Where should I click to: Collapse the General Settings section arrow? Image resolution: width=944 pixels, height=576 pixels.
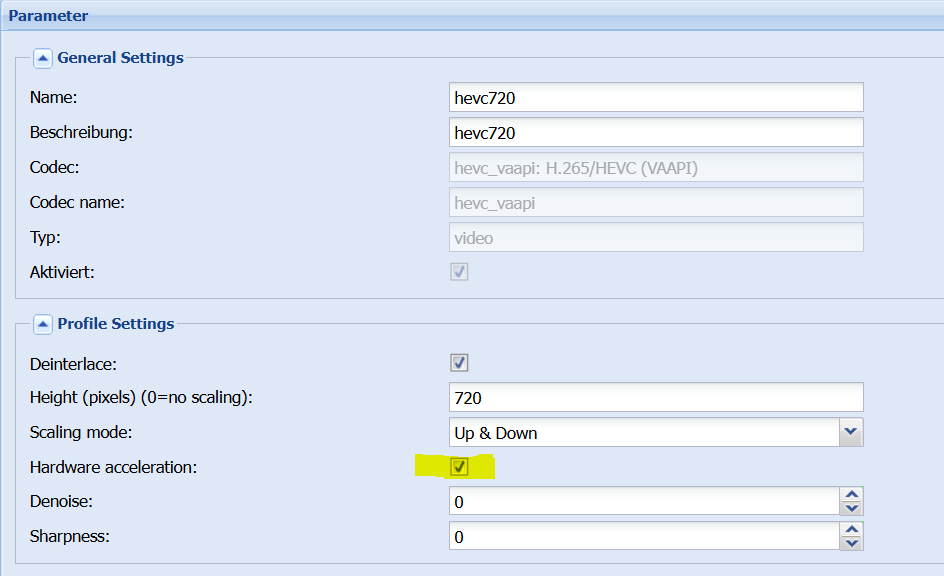42,58
